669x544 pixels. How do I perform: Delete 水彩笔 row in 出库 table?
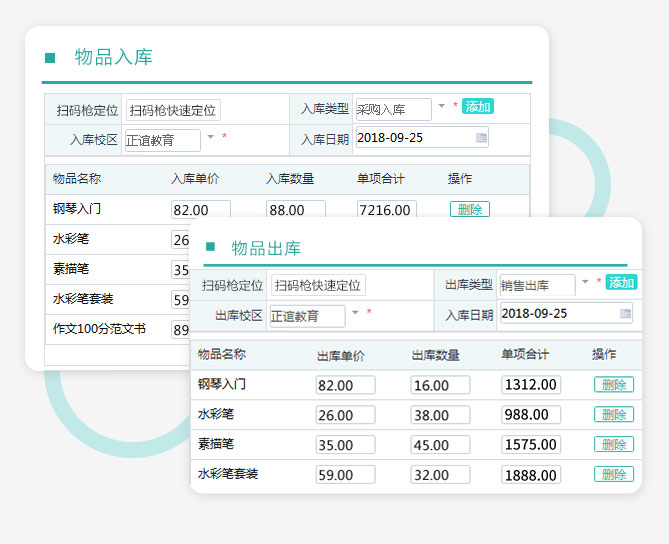[x=613, y=415]
